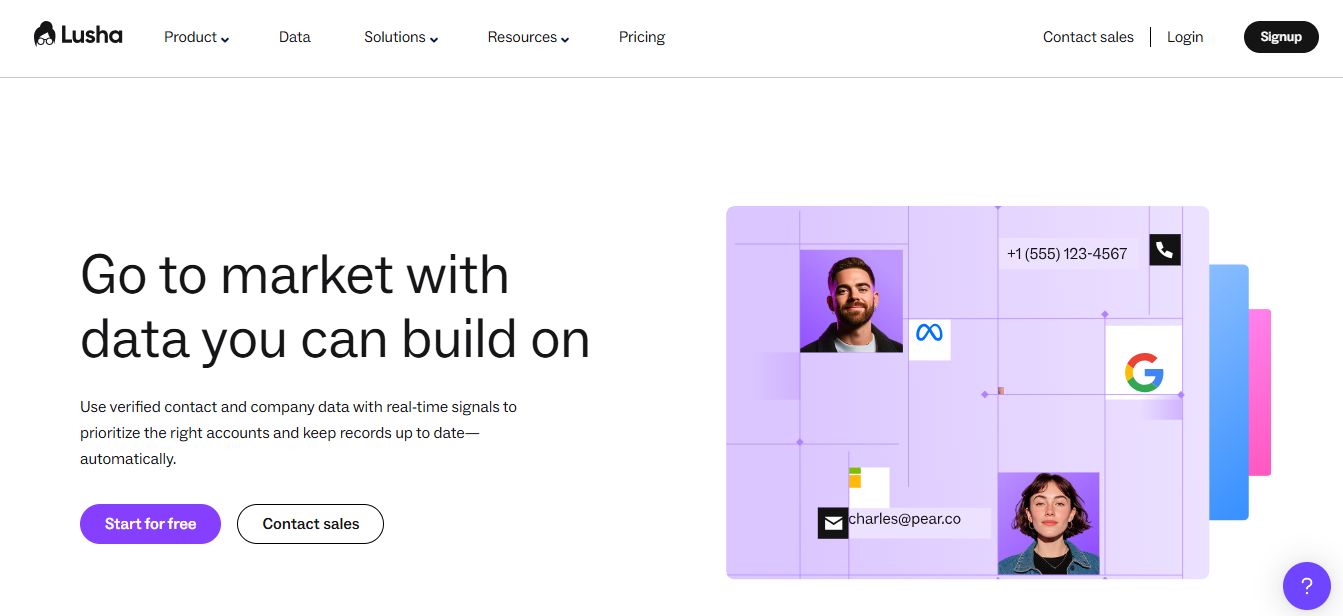This screenshot has width=1343, height=616.
Task: Open the help question mark bubble
Action: (x=1306, y=586)
